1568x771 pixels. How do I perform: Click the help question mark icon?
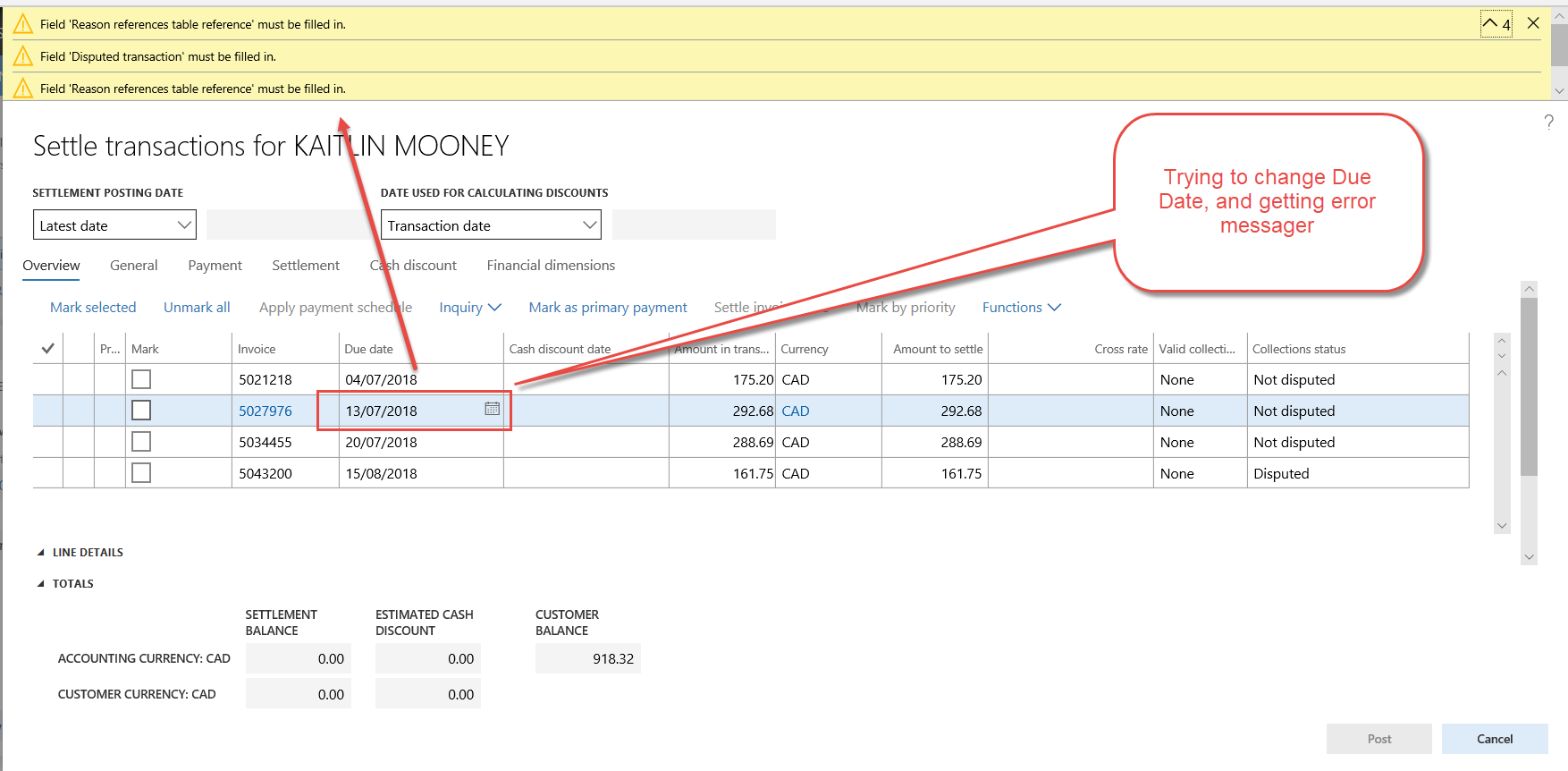coord(1548,123)
